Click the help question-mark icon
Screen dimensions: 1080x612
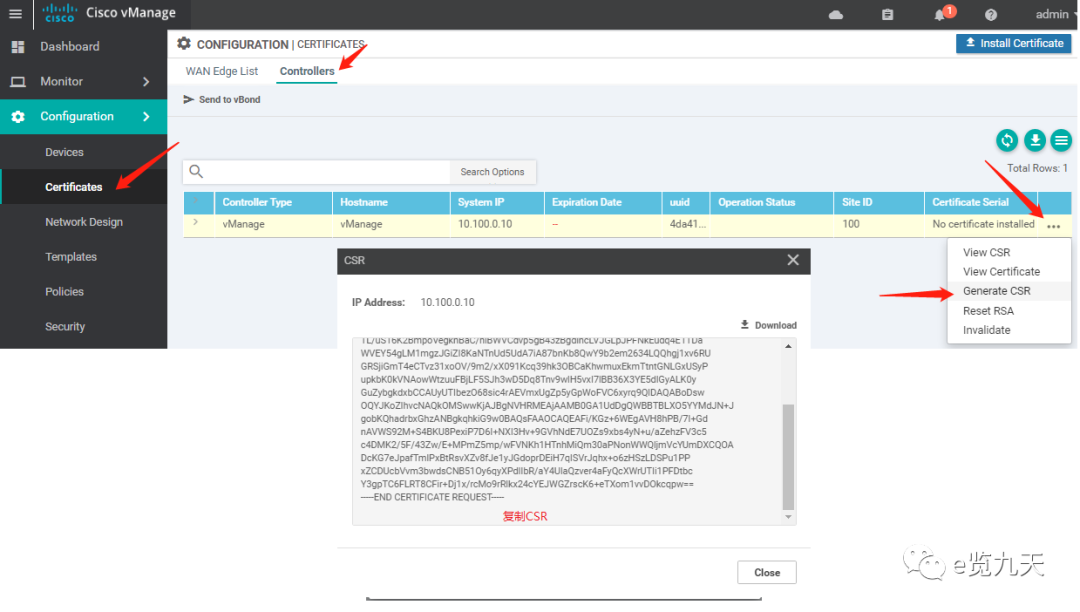pyautogui.click(x=989, y=14)
